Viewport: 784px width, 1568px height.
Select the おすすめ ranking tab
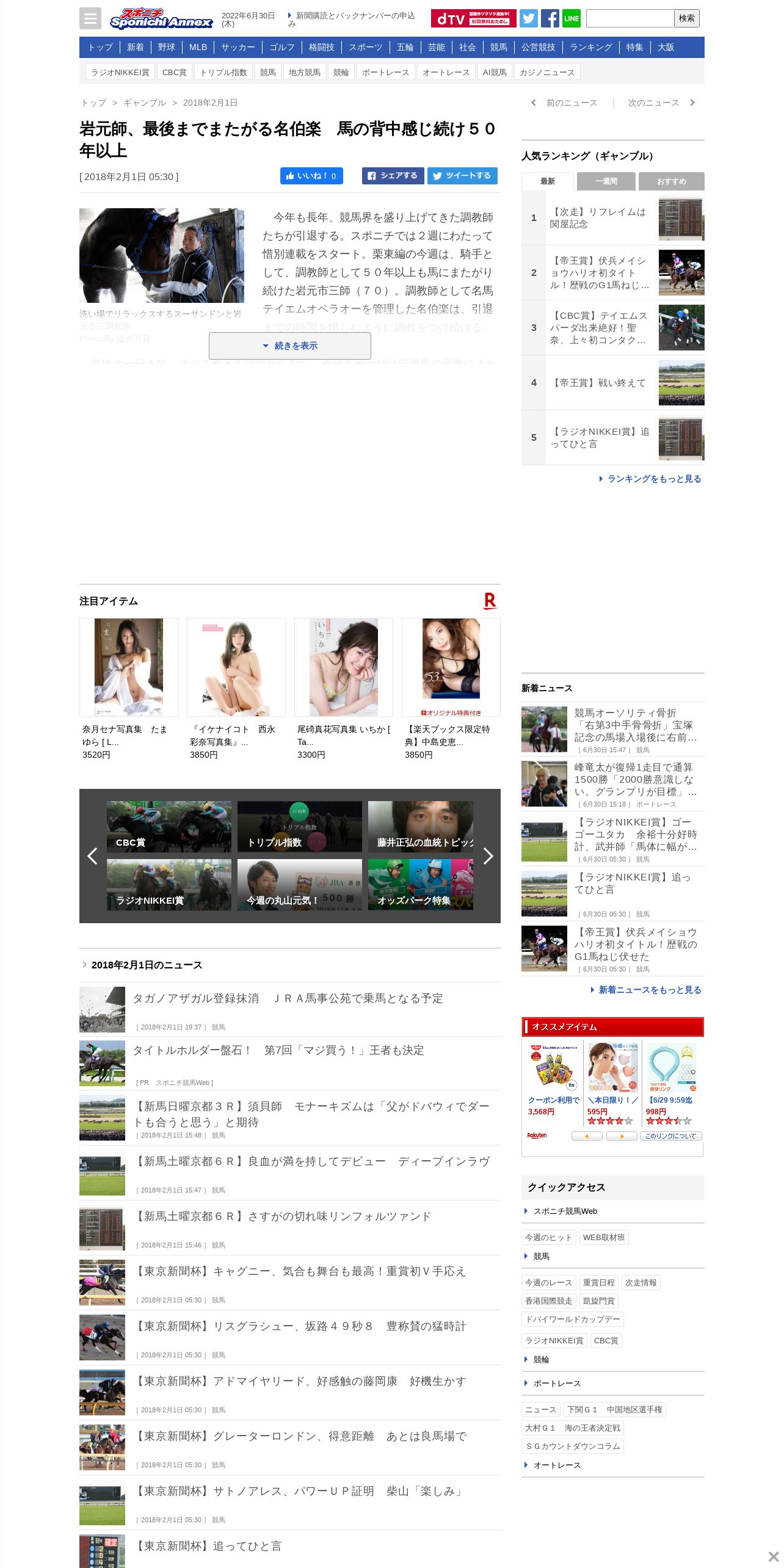click(x=672, y=181)
